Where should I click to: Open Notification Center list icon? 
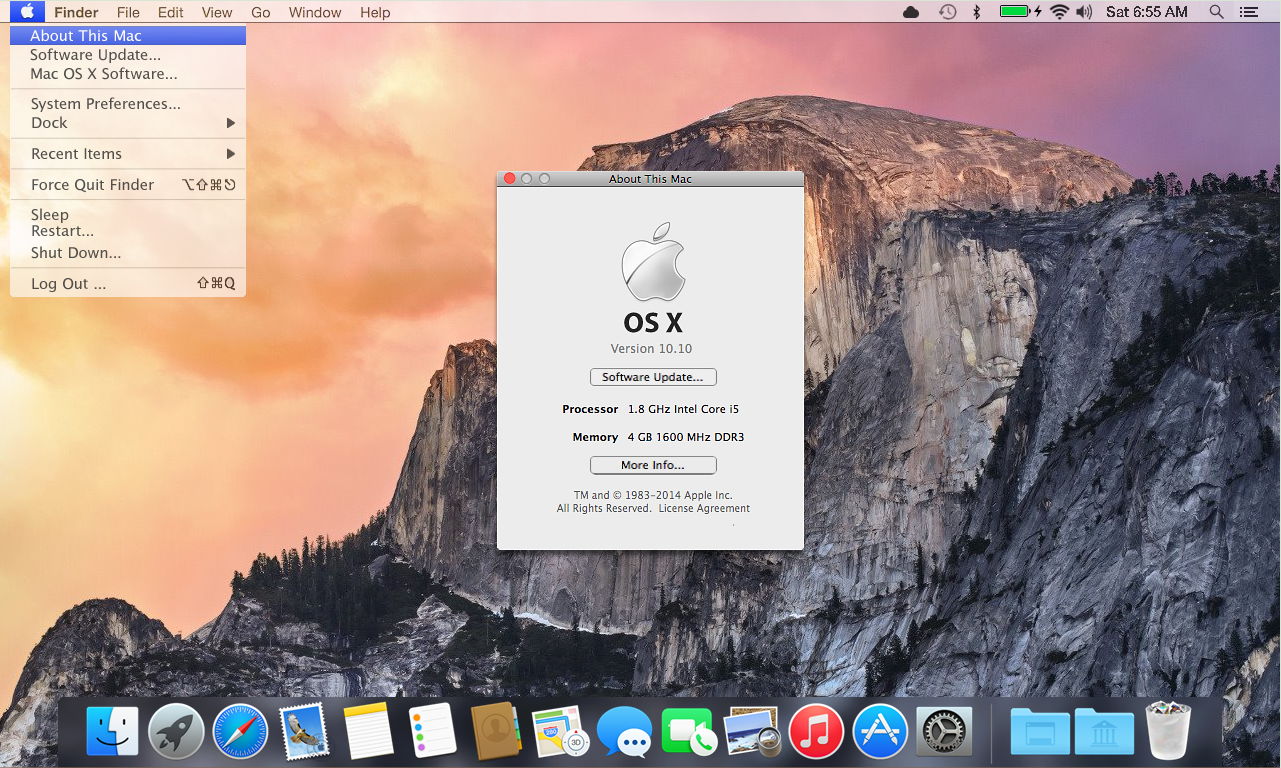tap(1247, 12)
